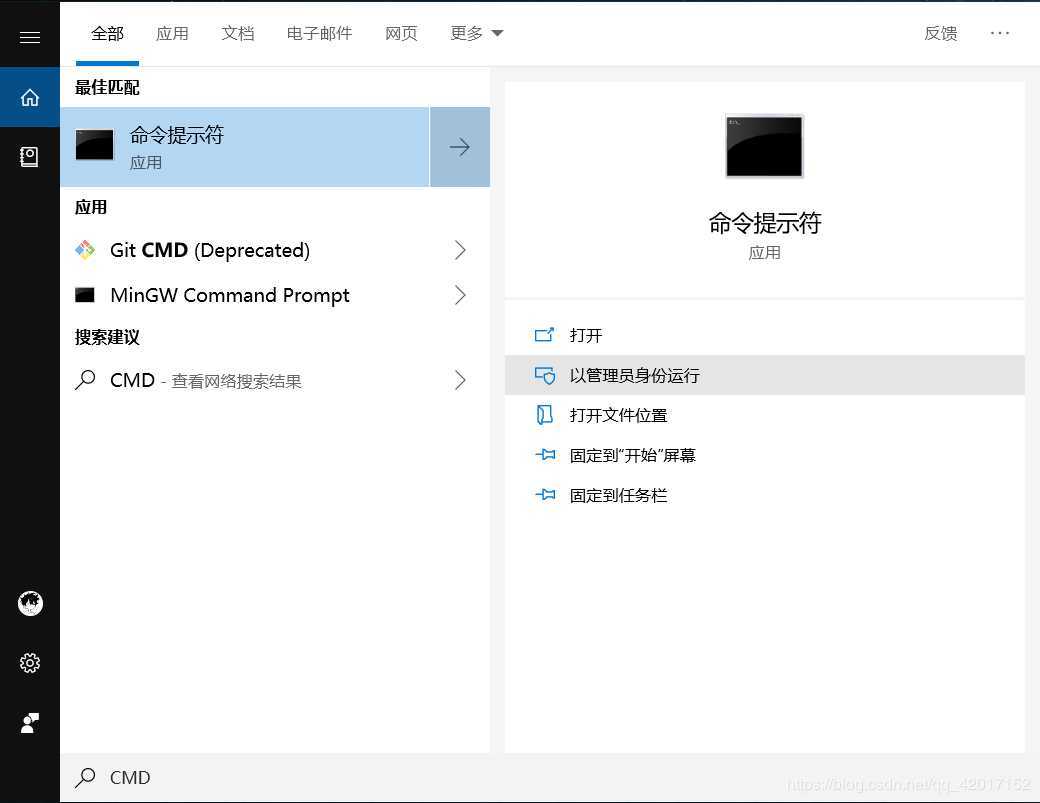Switch to the 网页 tab
Viewport: 1040px width, 803px height.
pyautogui.click(x=401, y=33)
